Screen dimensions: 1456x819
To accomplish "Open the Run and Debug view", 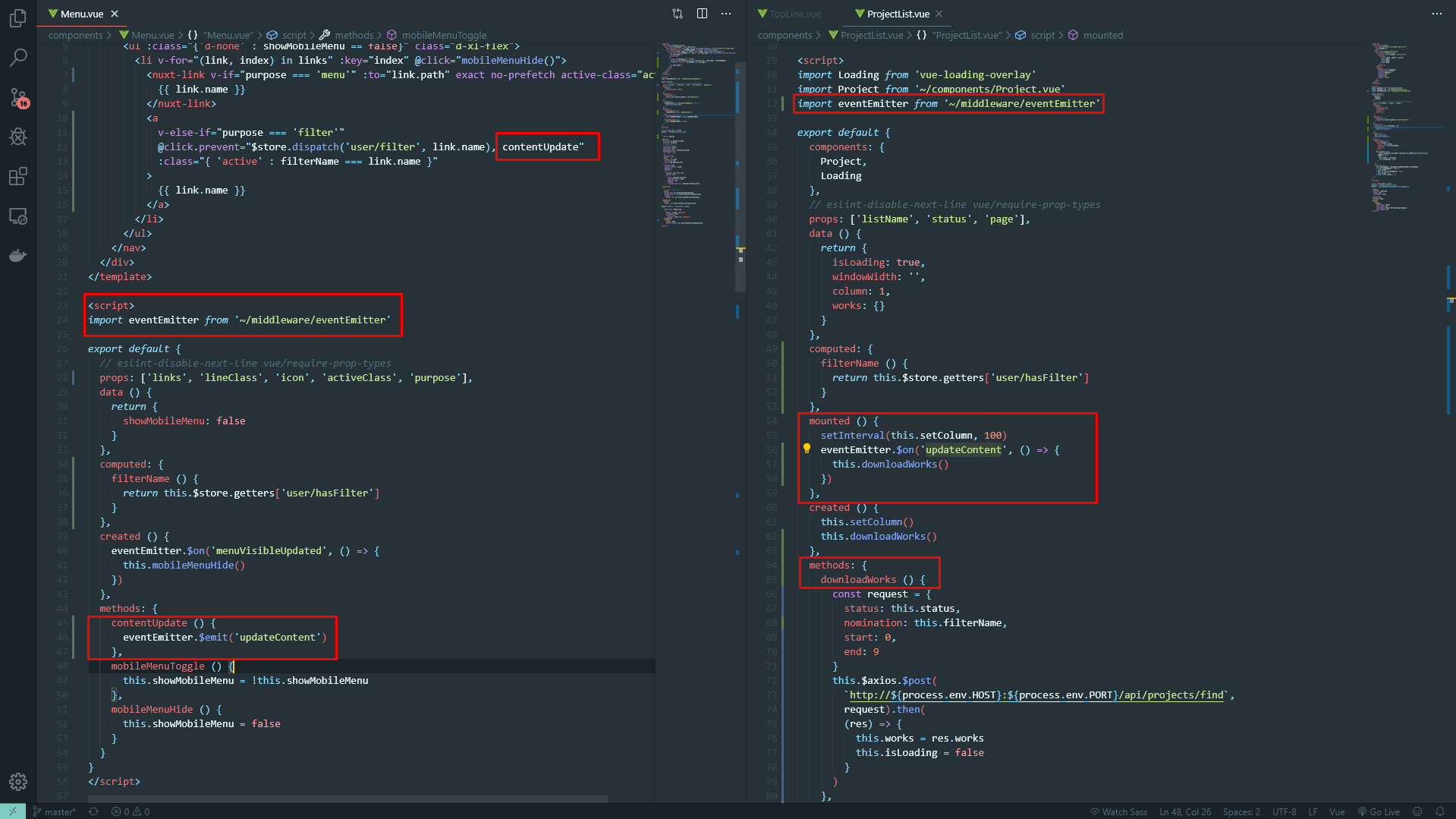I will pyautogui.click(x=18, y=137).
